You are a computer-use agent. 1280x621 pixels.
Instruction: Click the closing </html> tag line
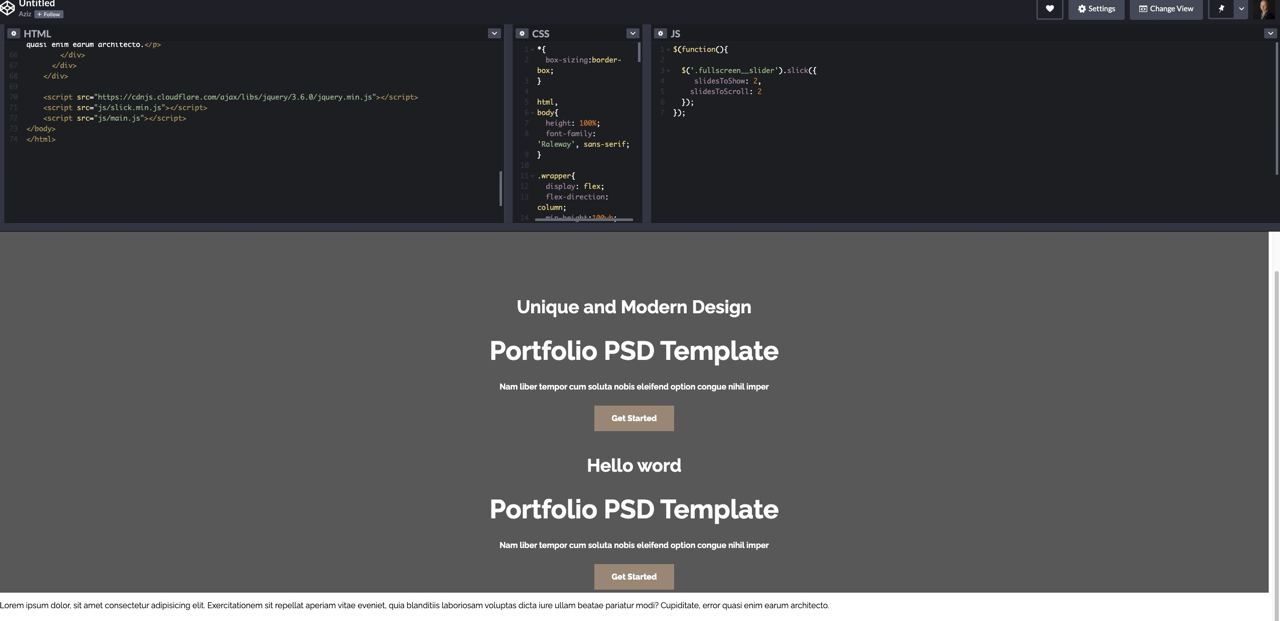(41, 139)
